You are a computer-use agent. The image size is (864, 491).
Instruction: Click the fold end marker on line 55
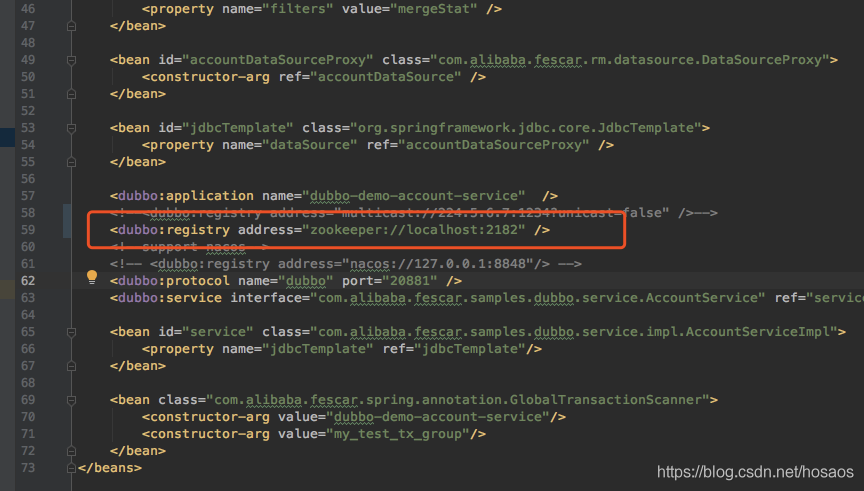coord(71,162)
